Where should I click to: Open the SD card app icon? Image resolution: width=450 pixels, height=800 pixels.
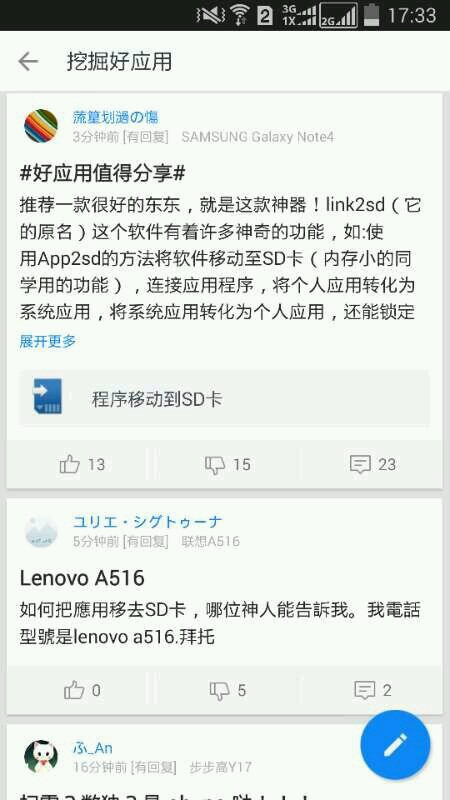[x=47, y=396]
